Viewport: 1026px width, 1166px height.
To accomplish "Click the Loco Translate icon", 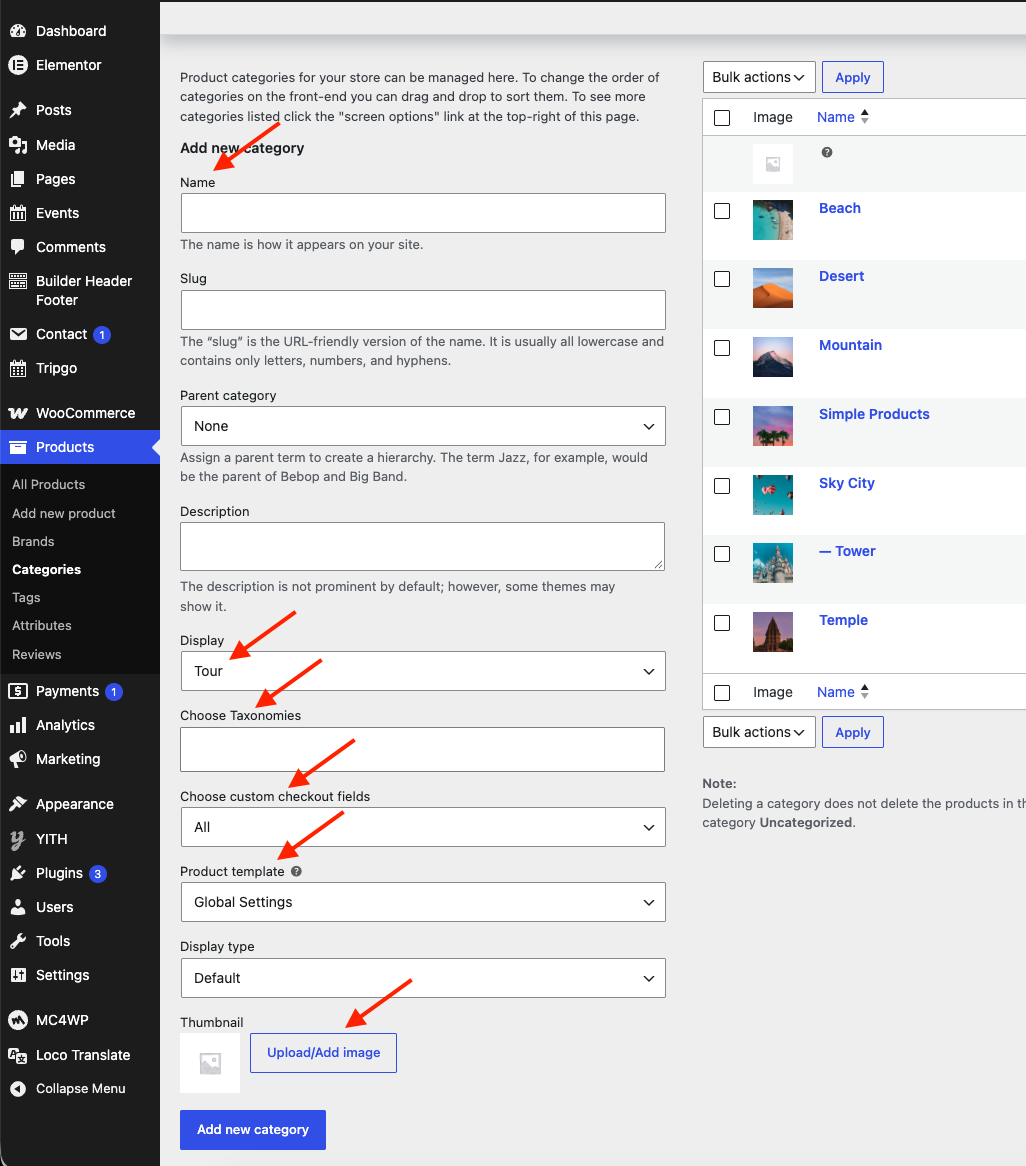I will pos(18,1055).
